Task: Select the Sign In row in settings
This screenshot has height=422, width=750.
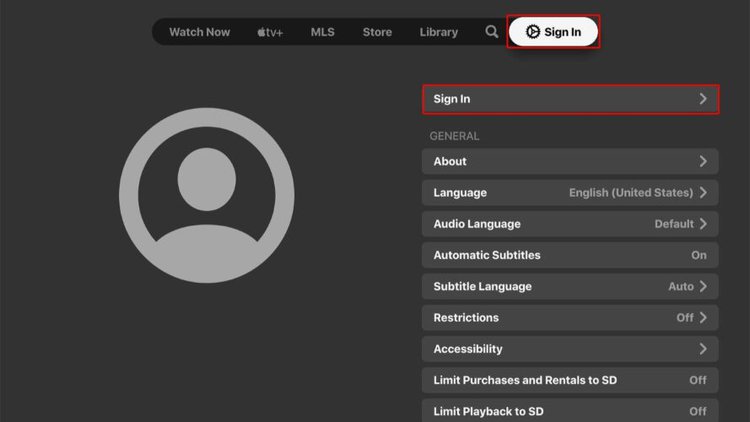Action: (570, 99)
